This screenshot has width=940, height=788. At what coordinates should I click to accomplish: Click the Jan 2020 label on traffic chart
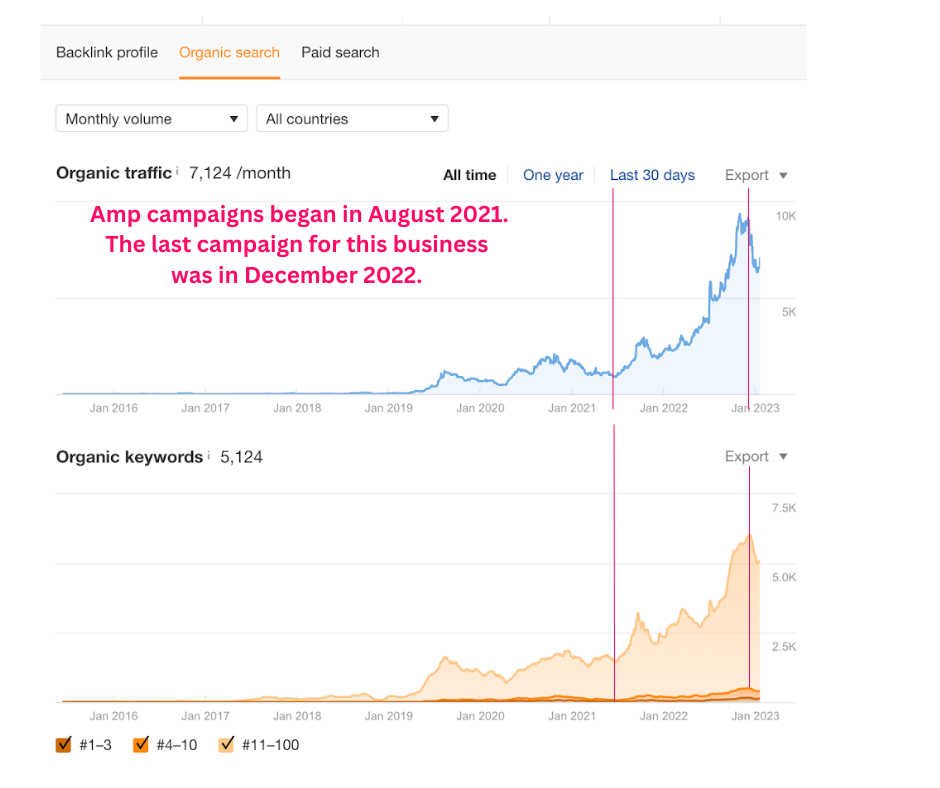click(479, 408)
